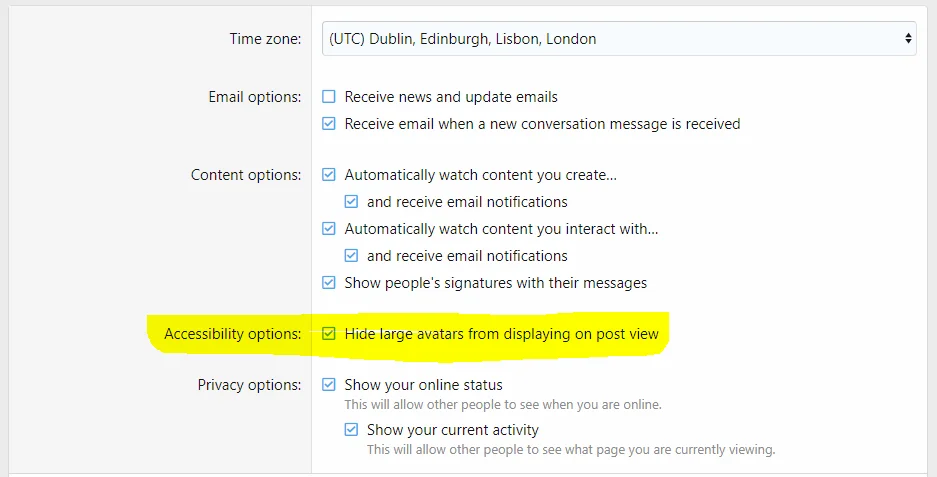Click the 'Email options:' section label
This screenshot has width=937, height=477.
[254, 97]
